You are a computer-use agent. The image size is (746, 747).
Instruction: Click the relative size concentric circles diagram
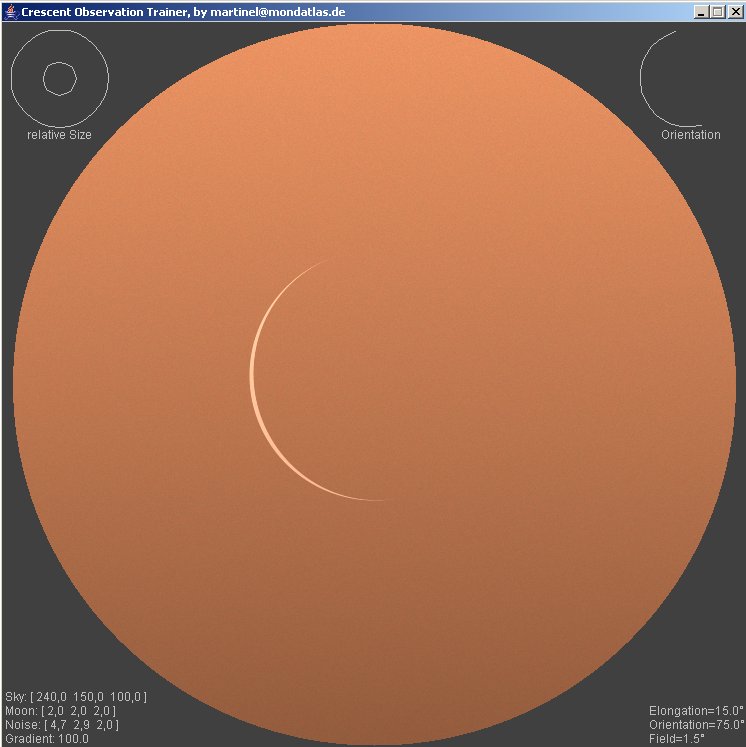pyautogui.click(x=60, y=79)
